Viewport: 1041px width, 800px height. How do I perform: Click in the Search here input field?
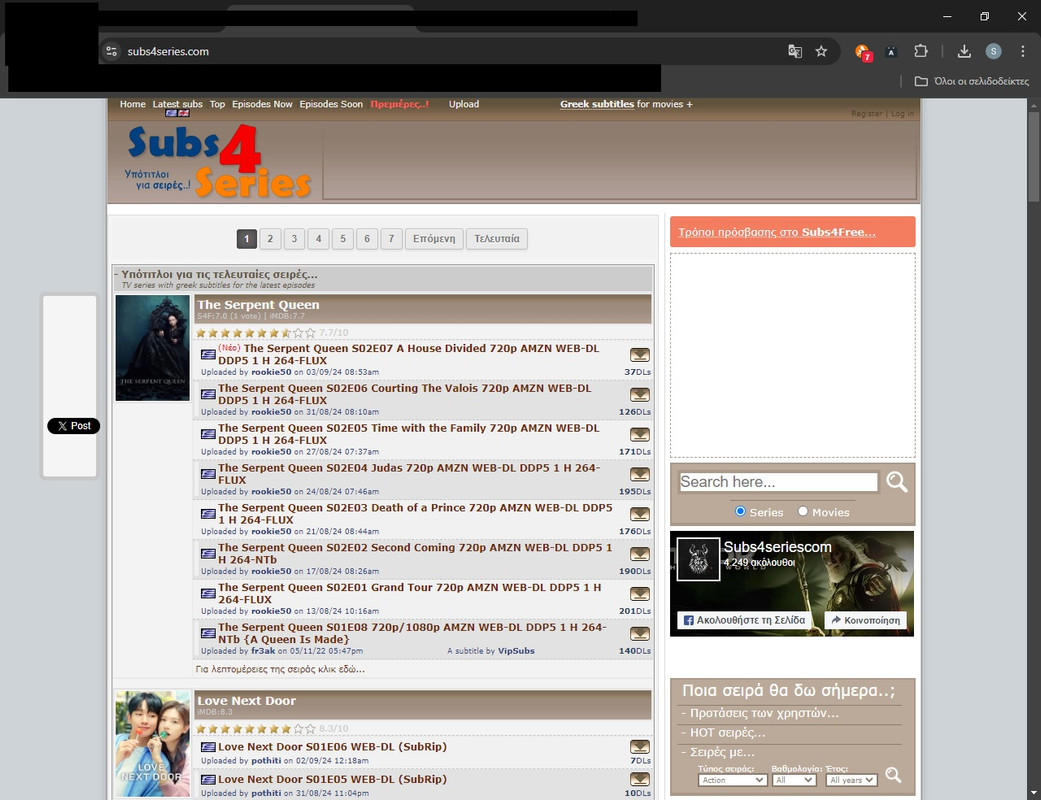coord(778,482)
